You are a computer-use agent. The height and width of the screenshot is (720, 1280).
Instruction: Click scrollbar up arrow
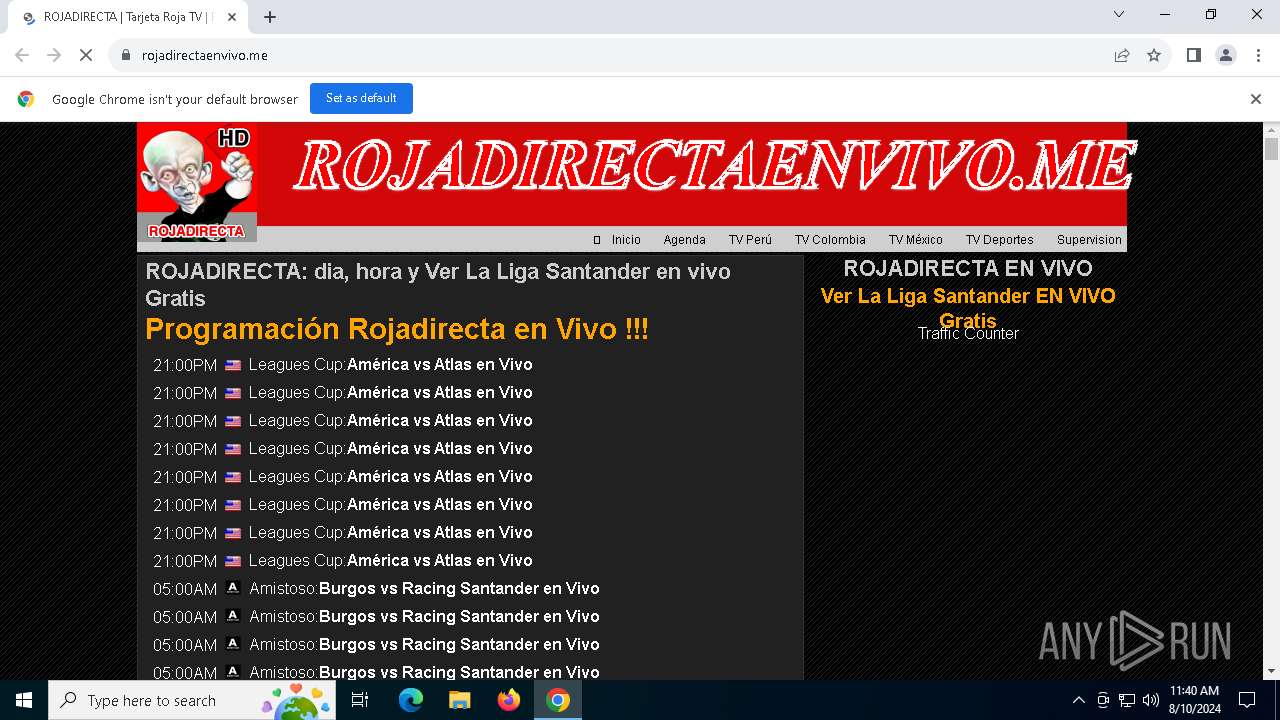(1271, 130)
